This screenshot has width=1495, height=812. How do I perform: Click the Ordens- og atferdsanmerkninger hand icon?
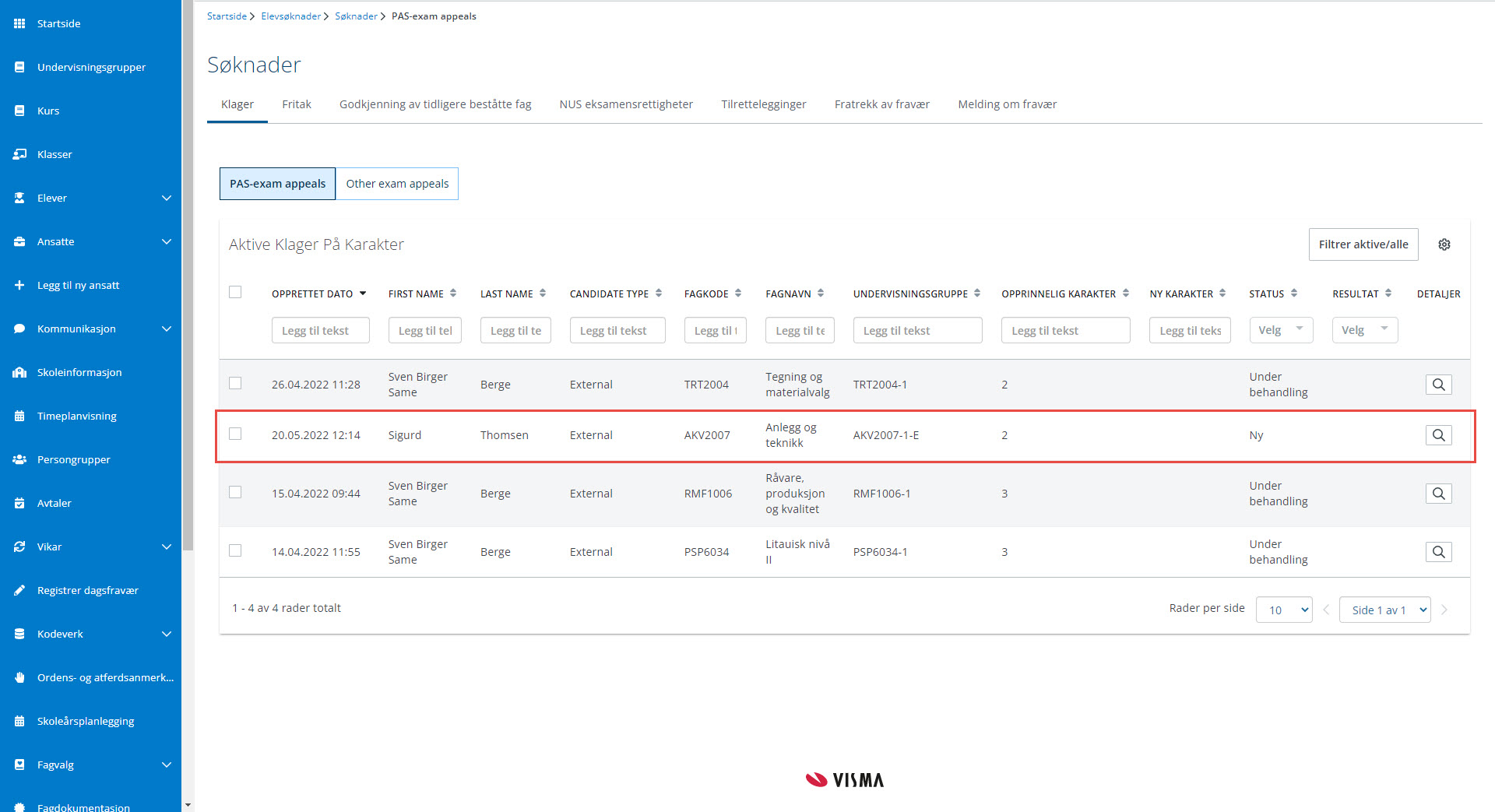[19, 677]
